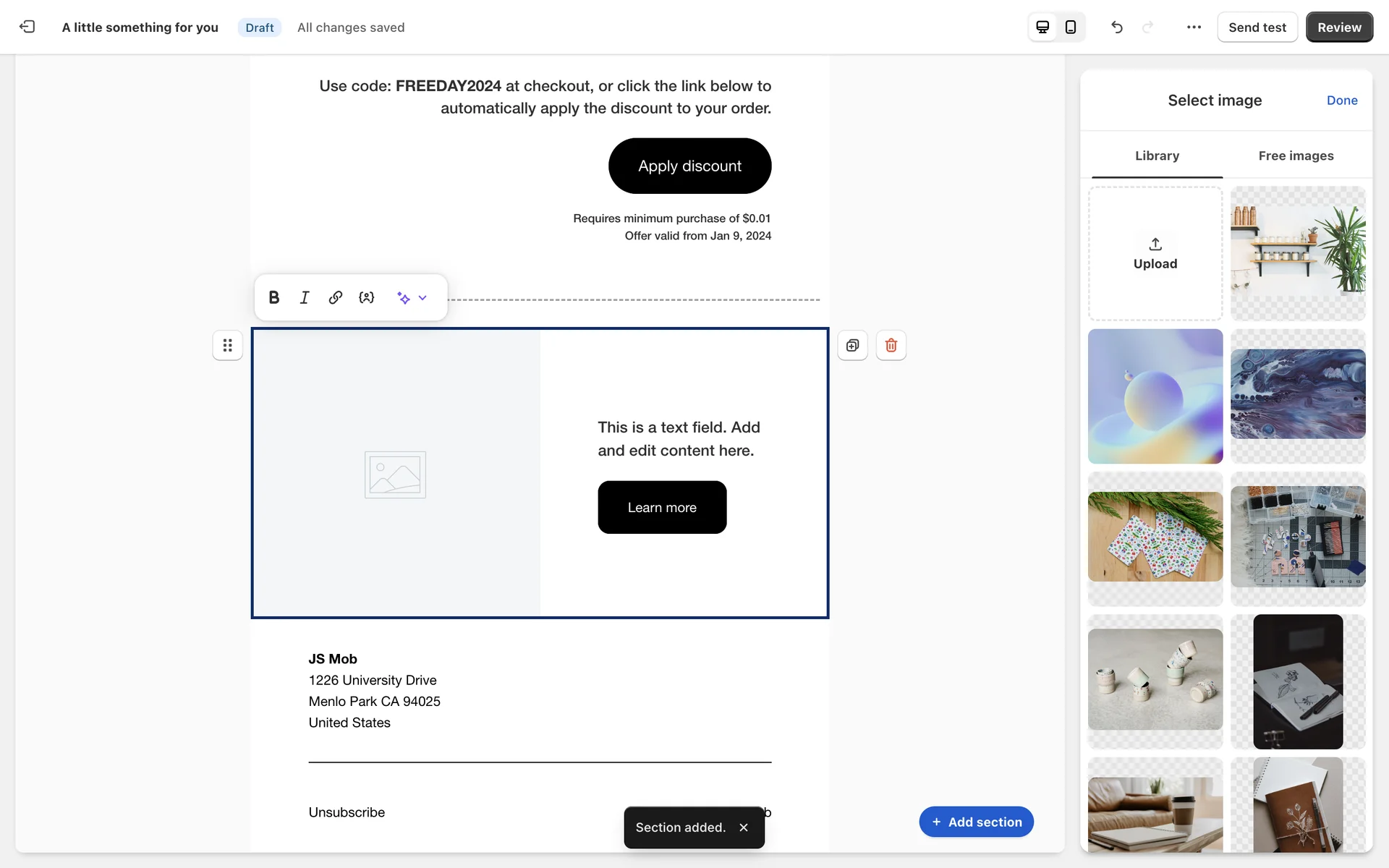The image size is (1389, 868).
Task: Switch to desktop preview mode
Action: pos(1042,27)
